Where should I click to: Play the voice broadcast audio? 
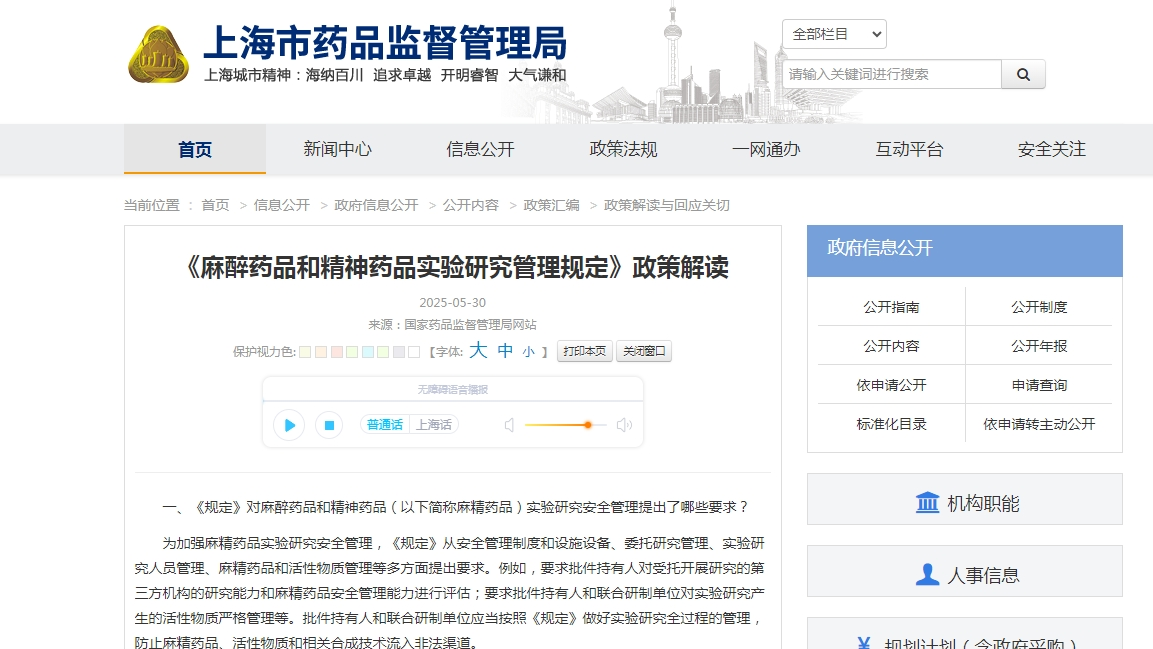(289, 425)
